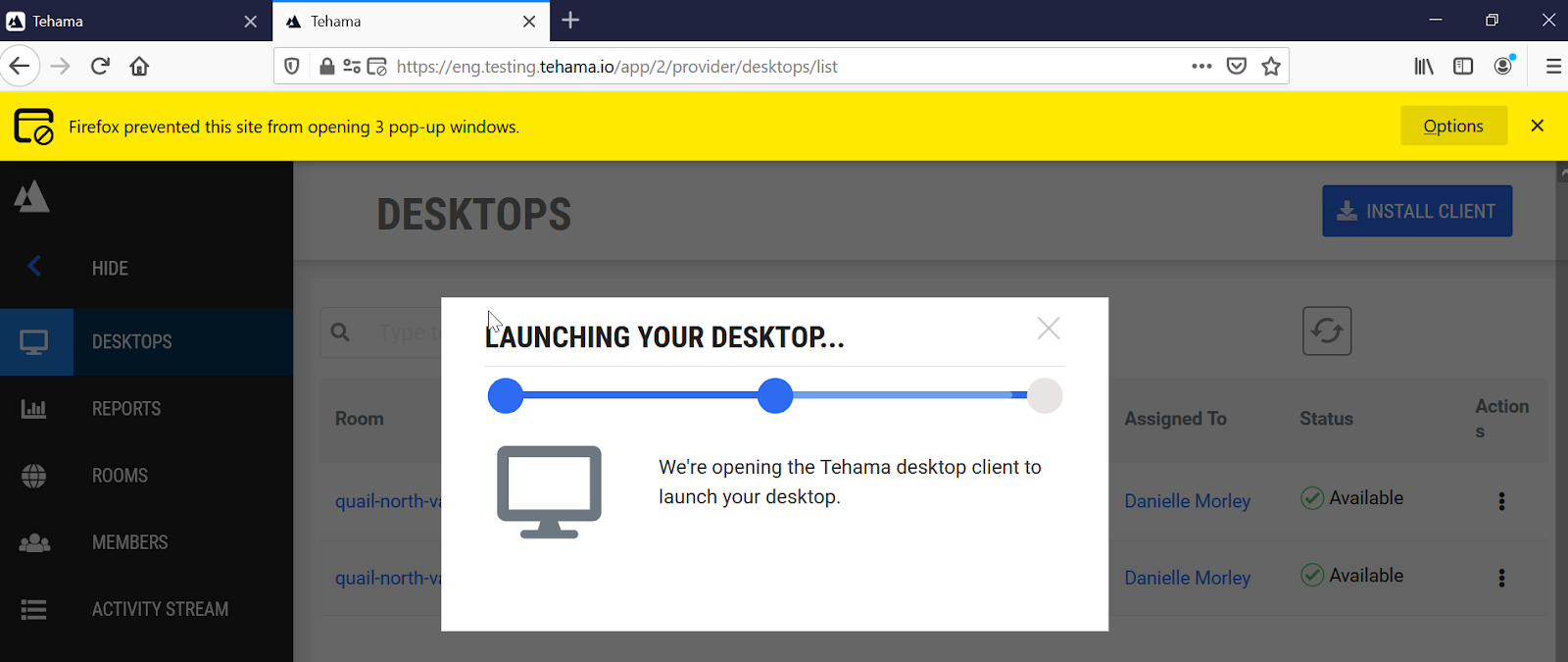
Task: Open tracking protection shield in address bar
Action: tap(292, 67)
